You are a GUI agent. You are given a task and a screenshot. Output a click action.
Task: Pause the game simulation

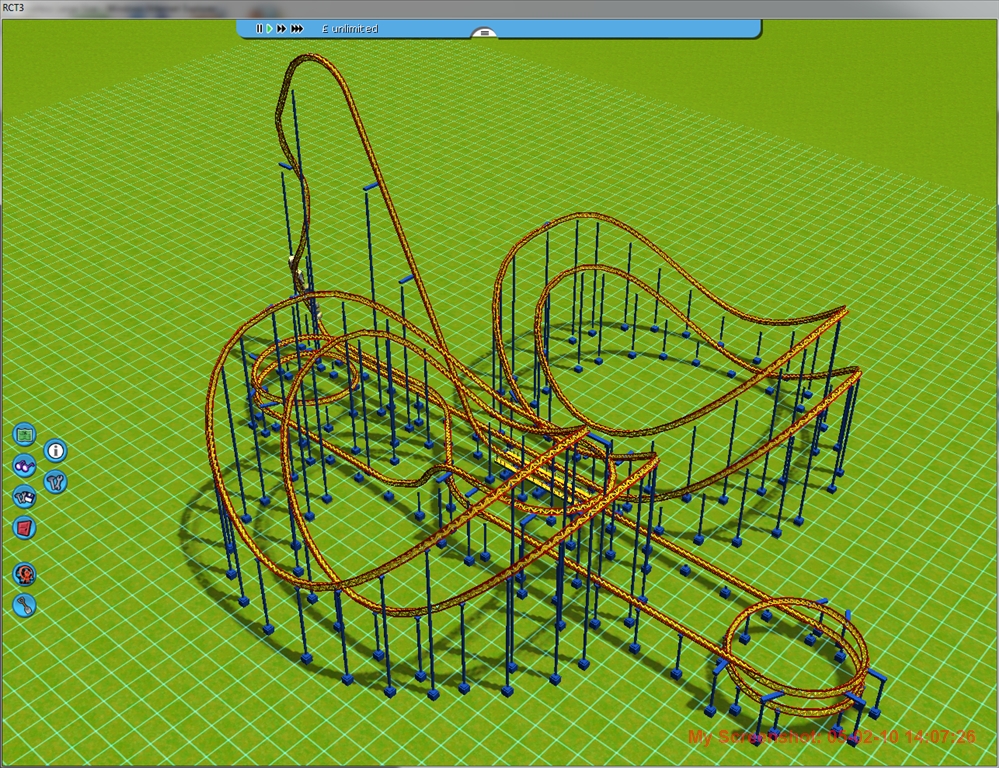pyautogui.click(x=259, y=29)
